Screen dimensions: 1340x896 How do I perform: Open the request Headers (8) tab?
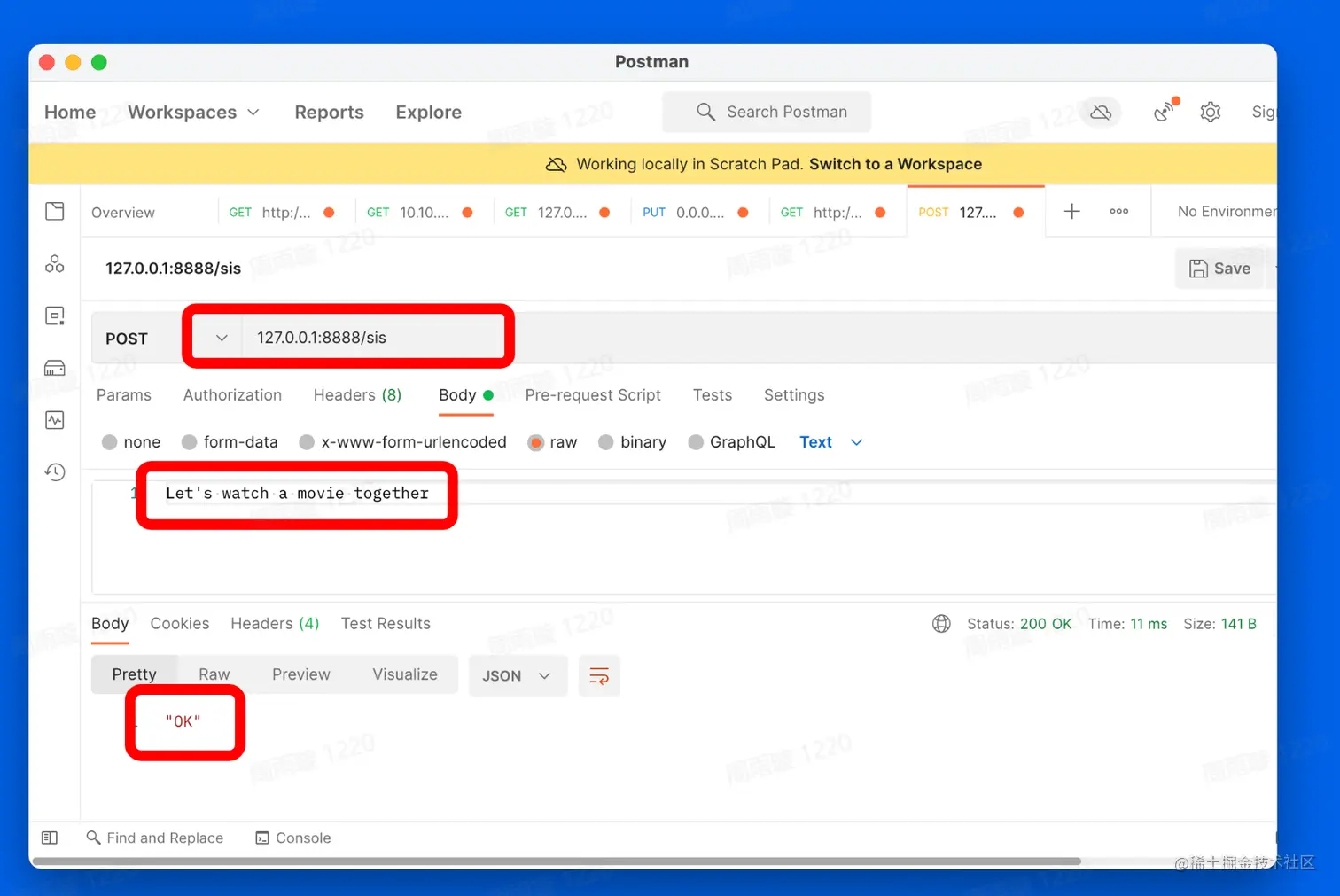coord(357,395)
